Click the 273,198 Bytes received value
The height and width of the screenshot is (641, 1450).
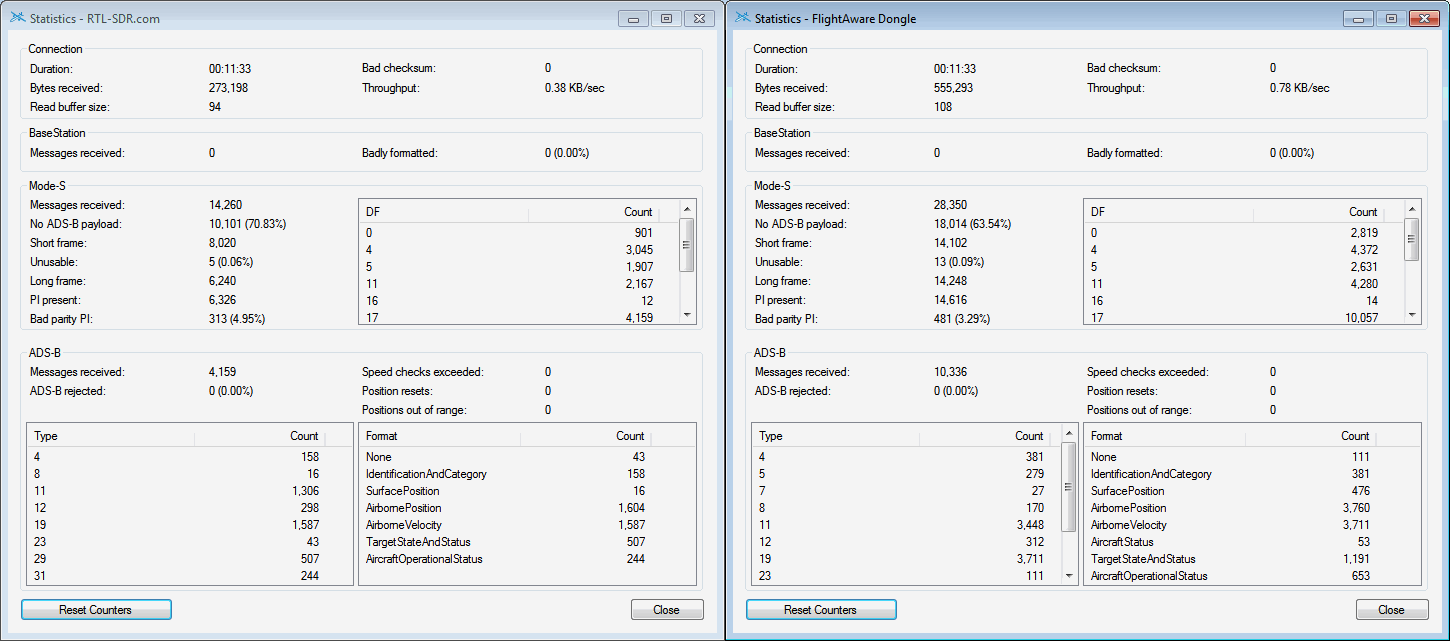click(x=228, y=88)
